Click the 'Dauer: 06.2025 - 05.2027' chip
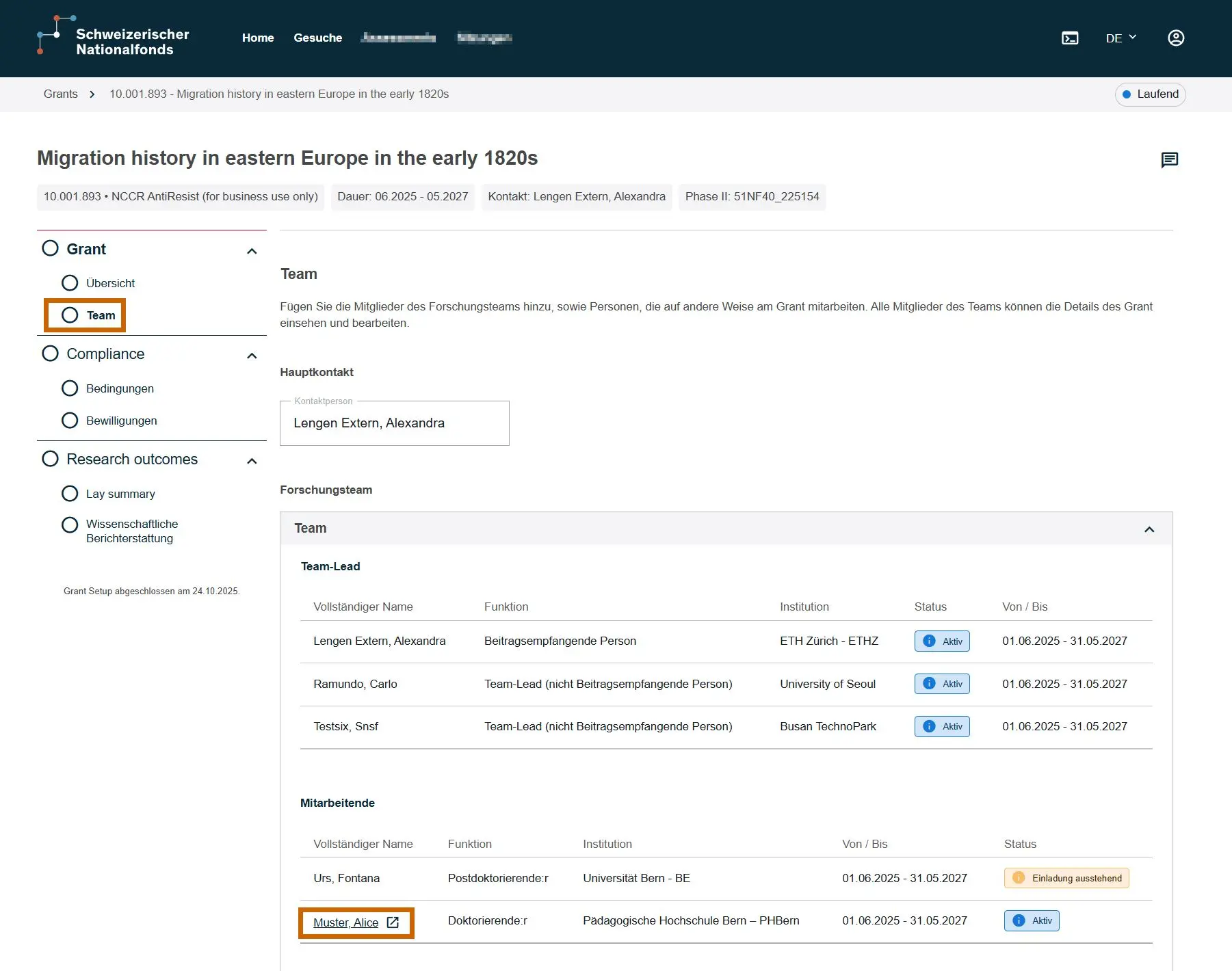 pos(403,197)
